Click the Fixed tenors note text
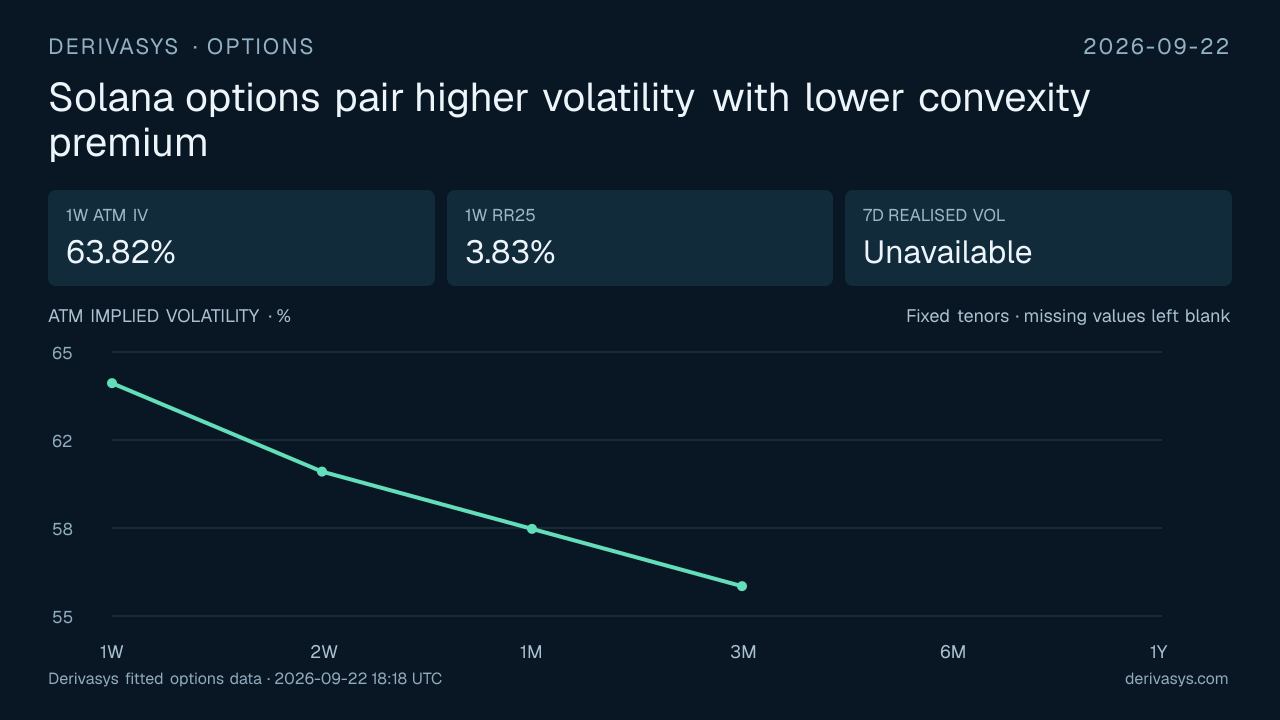The image size is (1280, 720). (1068, 316)
